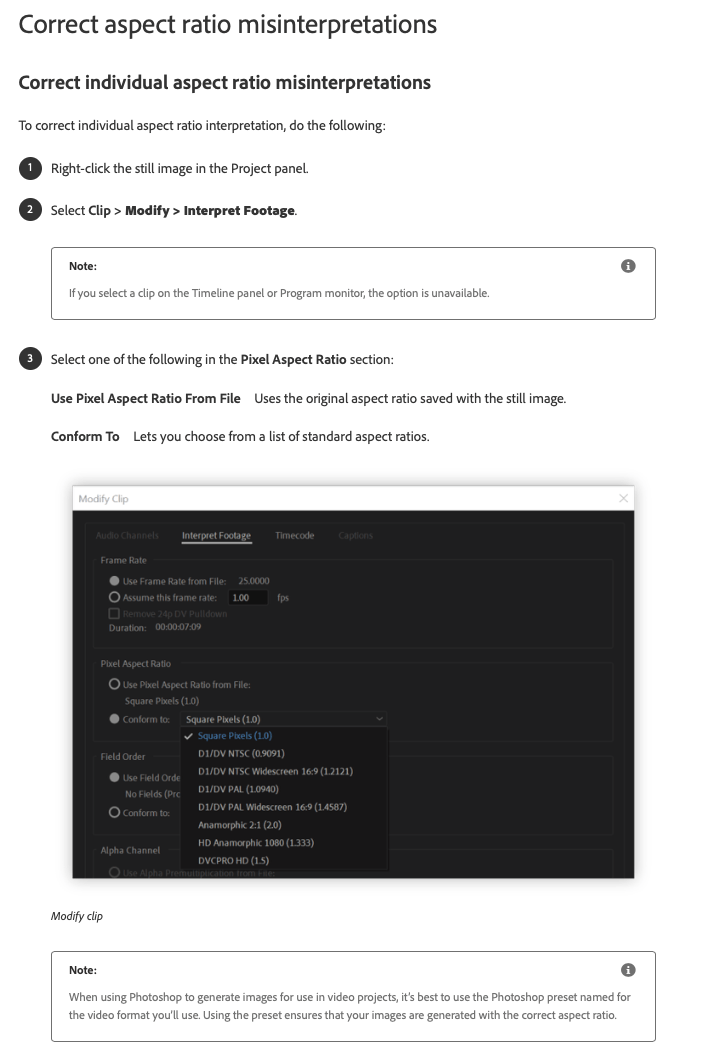Click the info icon on the first note
This screenshot has width=702, height=1056.
pyautogui.click(x=628, y=266)
